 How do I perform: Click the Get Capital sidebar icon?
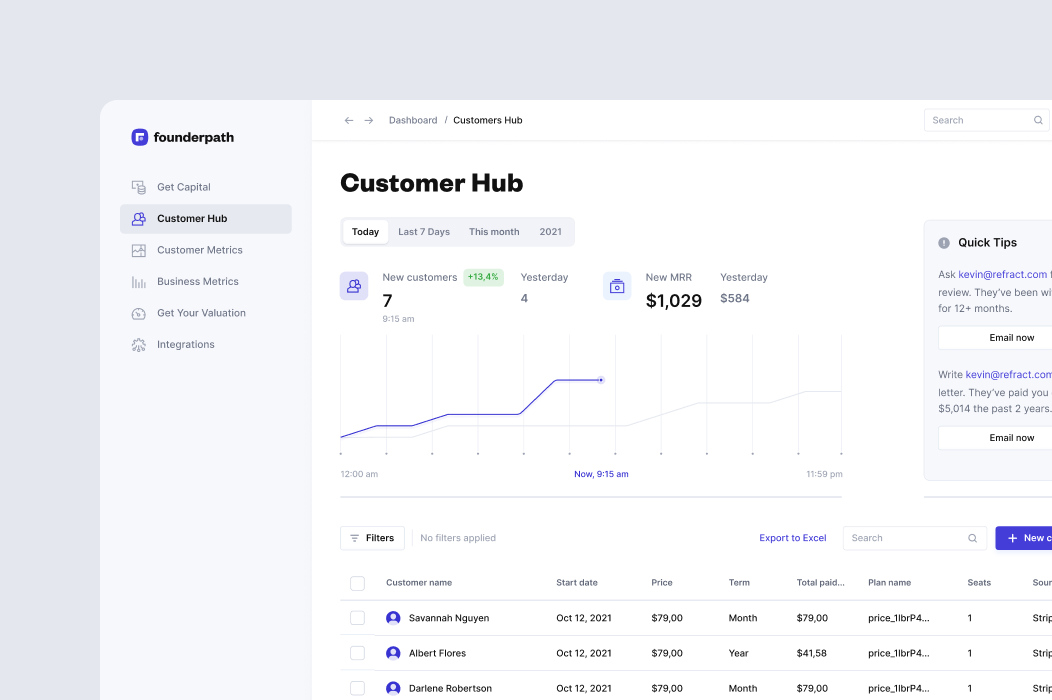click(x=139, y=187)
